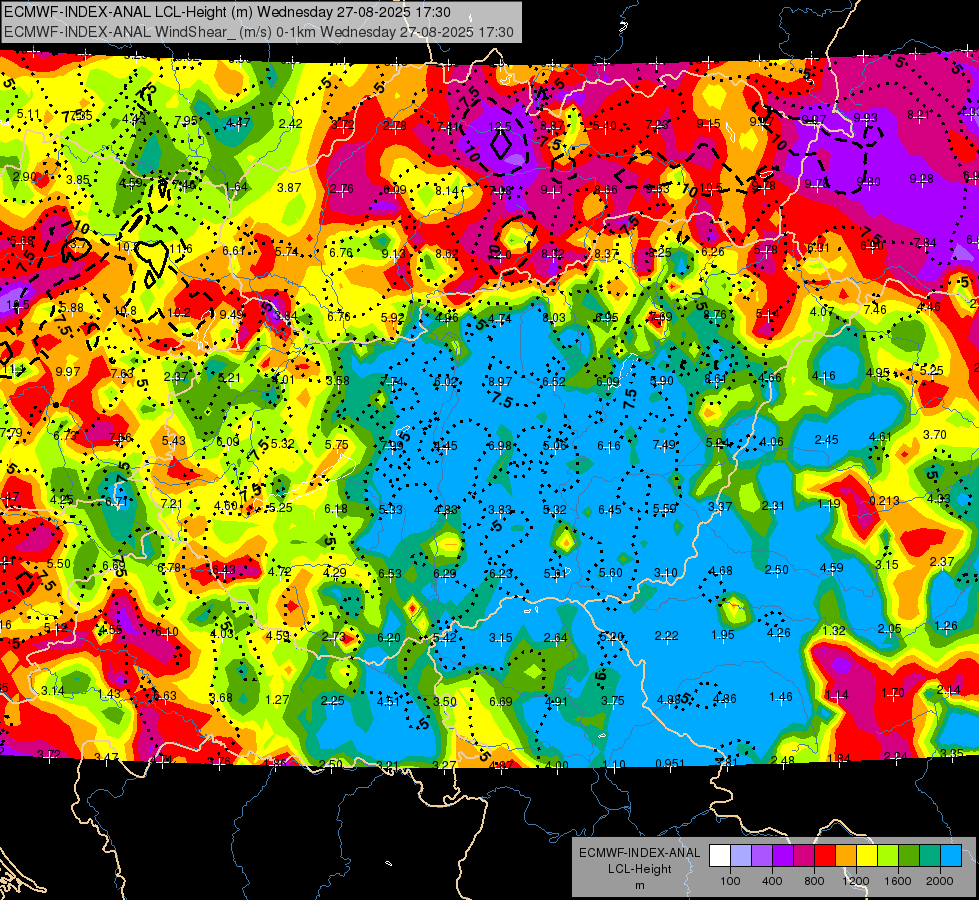Viewport: 979px width, 900px height.
Task: Click the map value 11.6
Action: tap(181, 249)
